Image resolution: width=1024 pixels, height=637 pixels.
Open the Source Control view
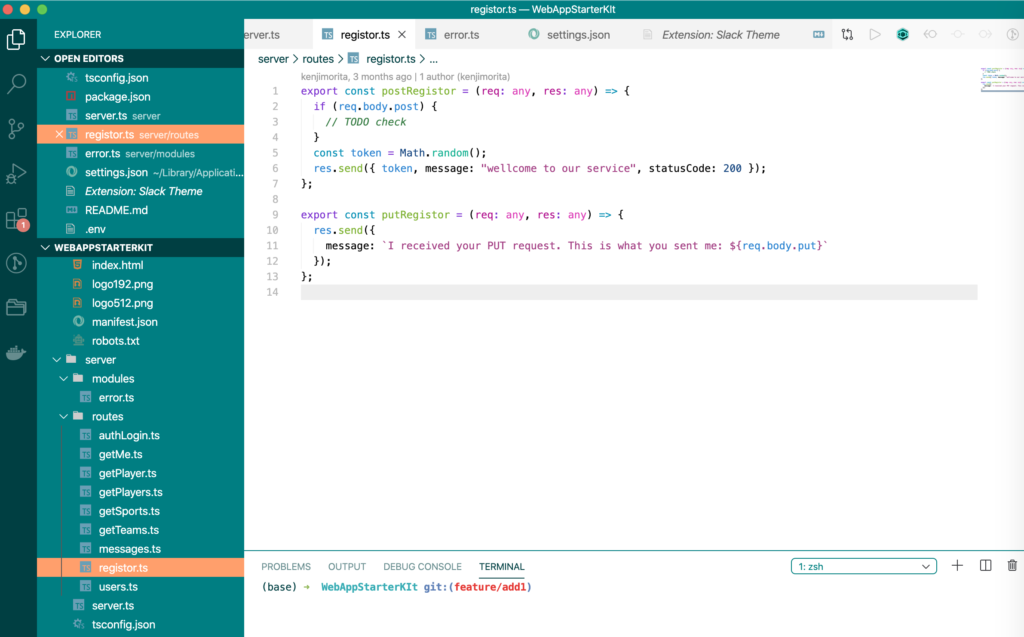15,128
